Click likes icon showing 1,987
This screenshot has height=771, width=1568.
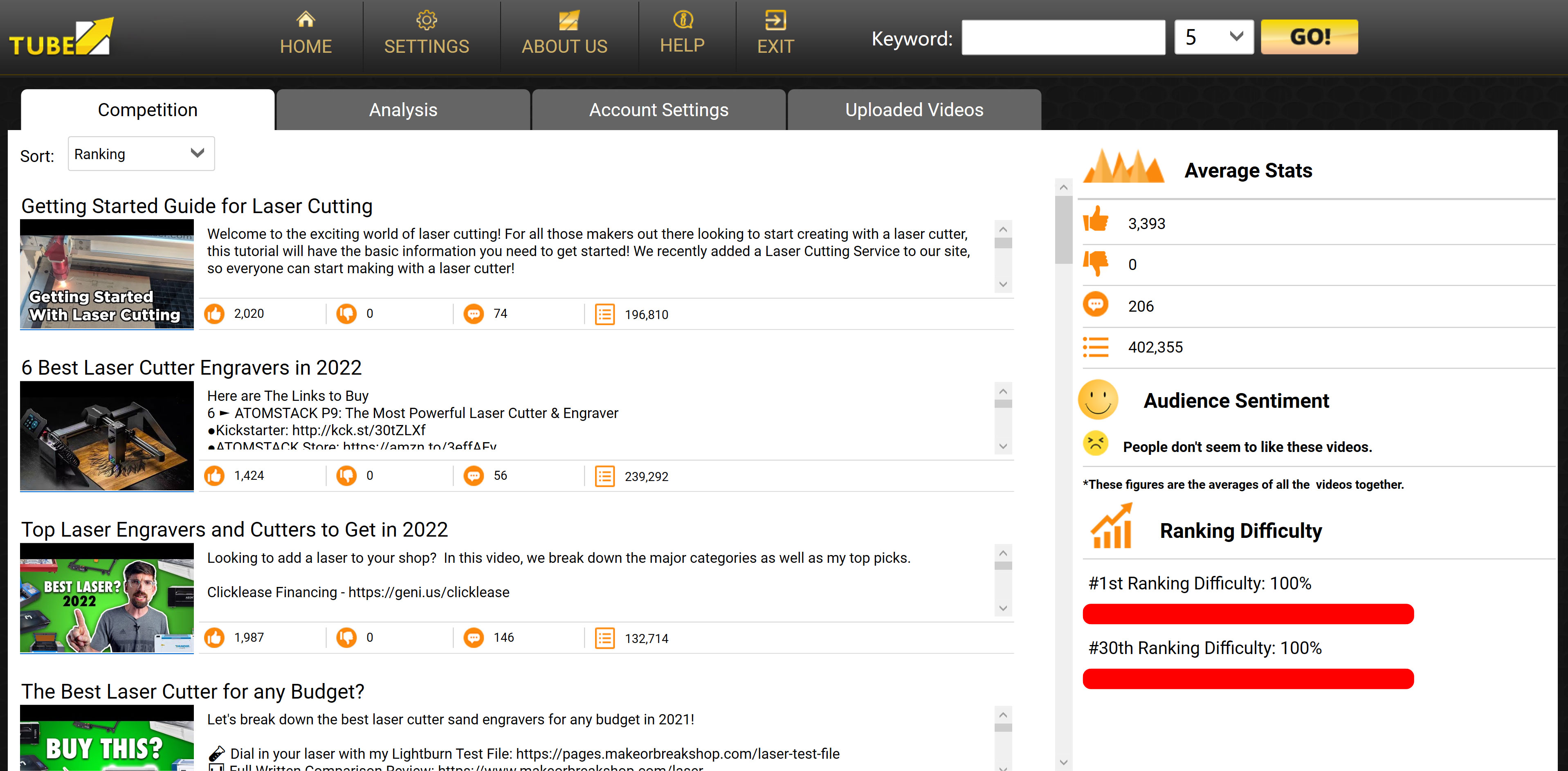click(x=214, y=638)
